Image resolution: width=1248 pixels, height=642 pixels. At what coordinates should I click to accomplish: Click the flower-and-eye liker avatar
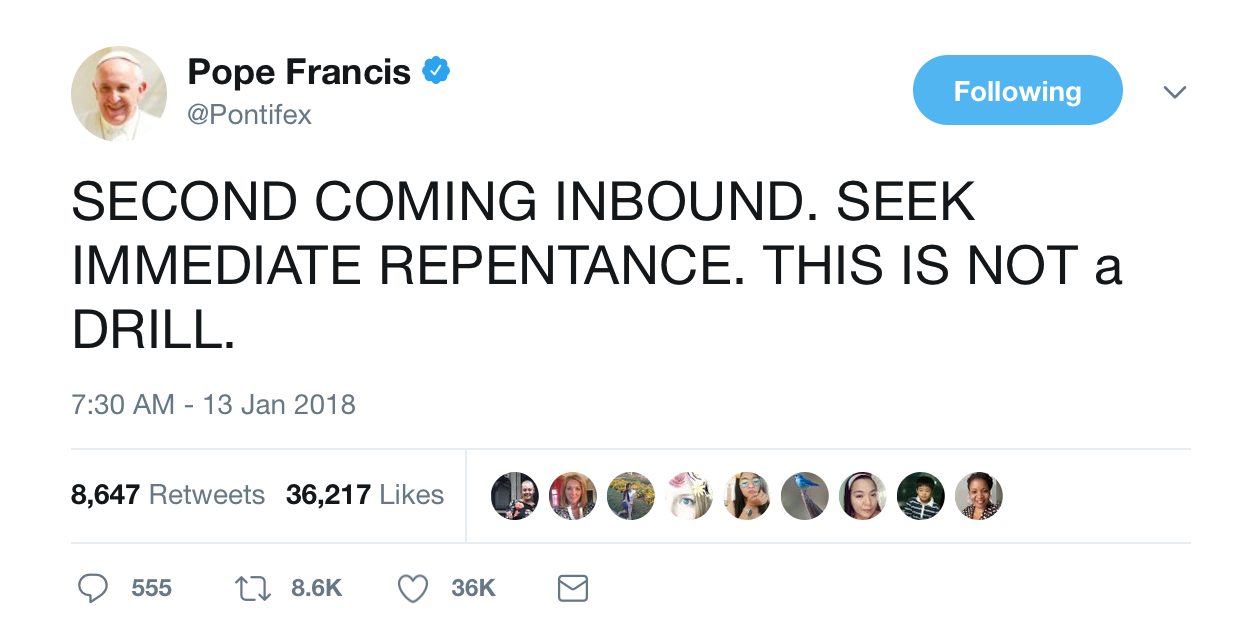689,496
